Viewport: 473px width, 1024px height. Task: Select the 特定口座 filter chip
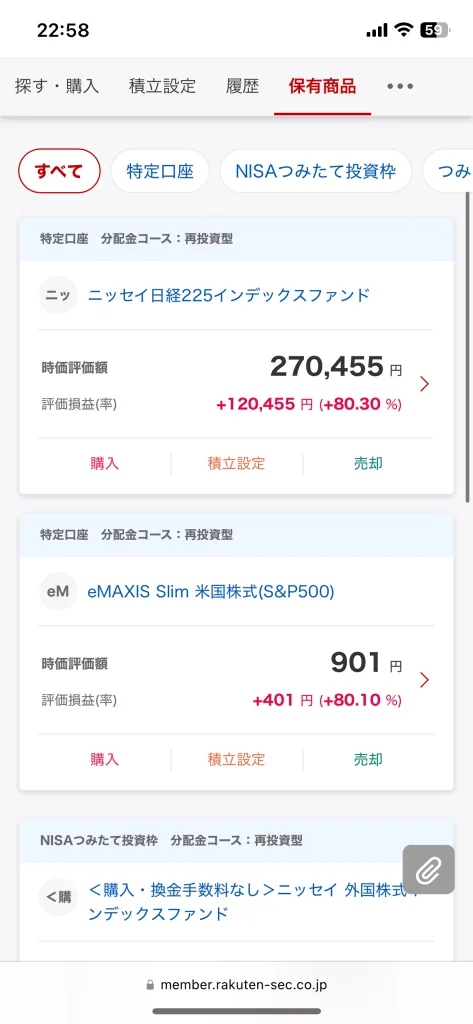point(160,171)
